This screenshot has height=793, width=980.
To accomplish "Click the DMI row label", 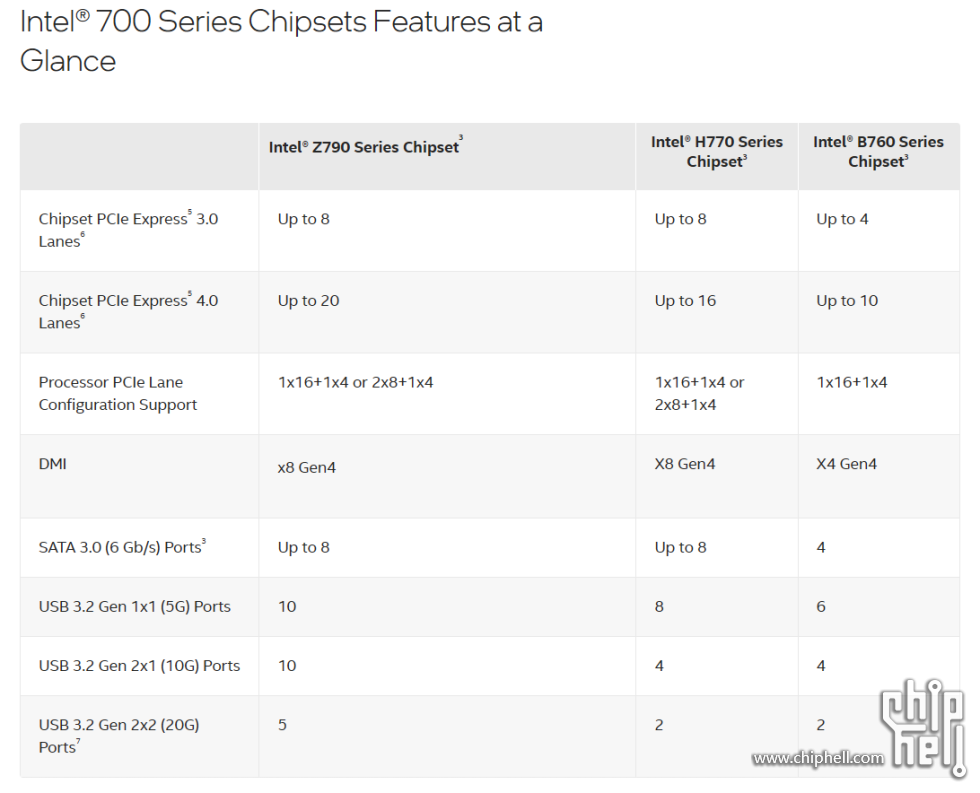I will point(52,464).
